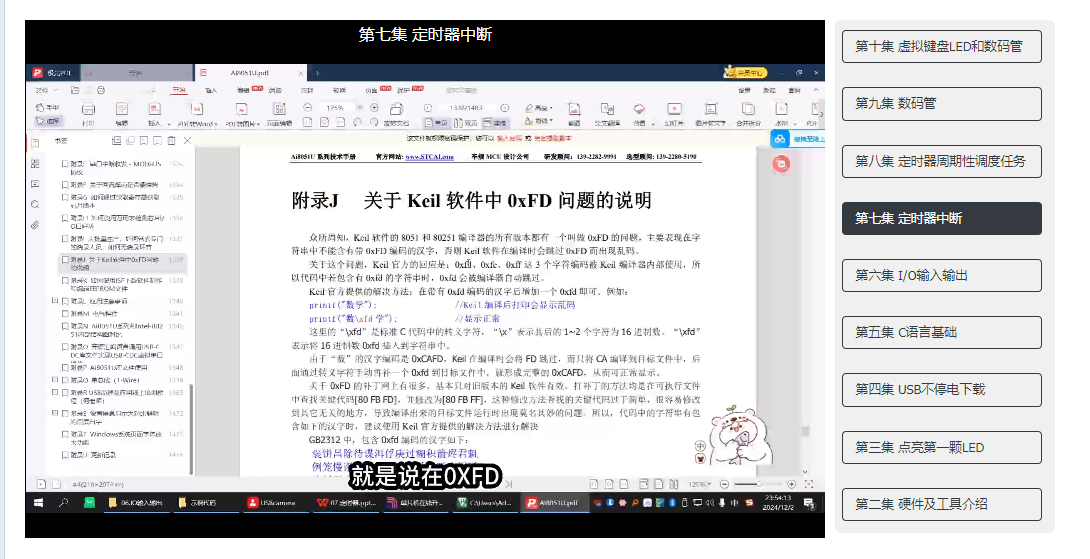Image resolution: width=1090 pixels, height=559 pixels.
Task: Open episode 第十集 虚拟键盘LED和数码管
Action: [941, 47]
